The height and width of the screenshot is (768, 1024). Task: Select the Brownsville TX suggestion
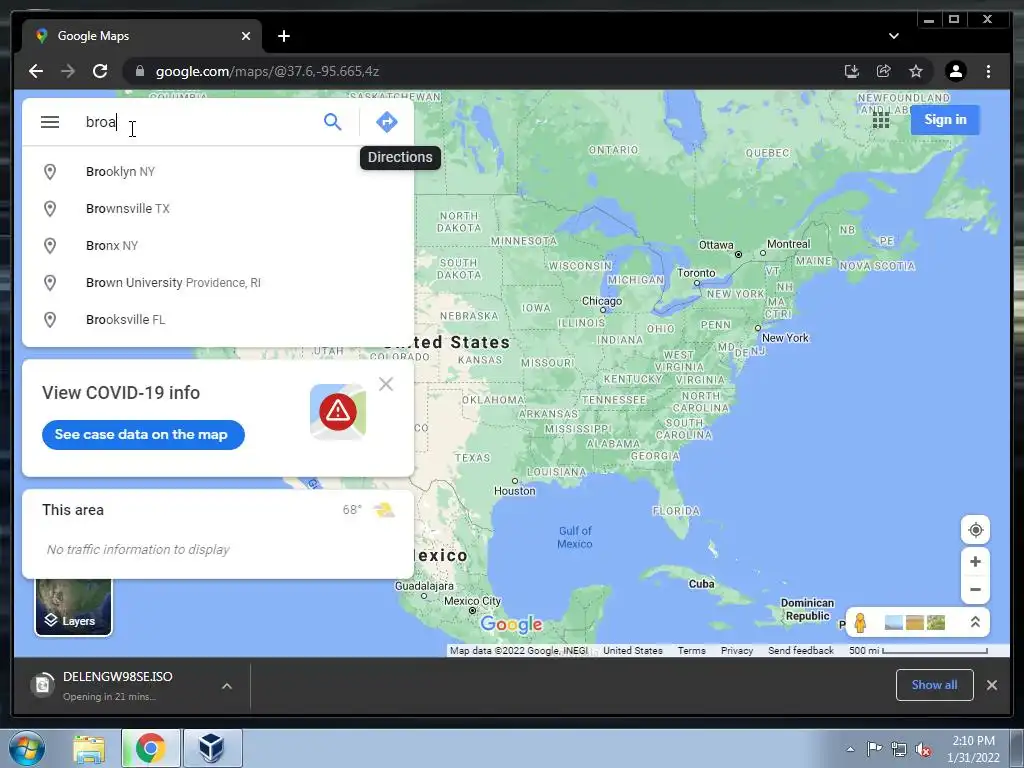pos(218,209)
